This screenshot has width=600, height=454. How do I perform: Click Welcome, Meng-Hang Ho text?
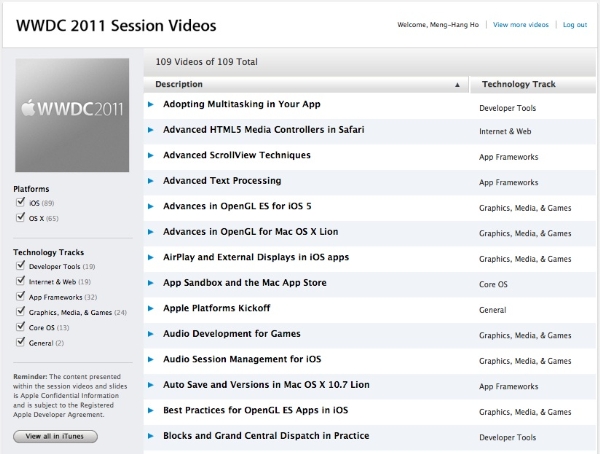438,25
